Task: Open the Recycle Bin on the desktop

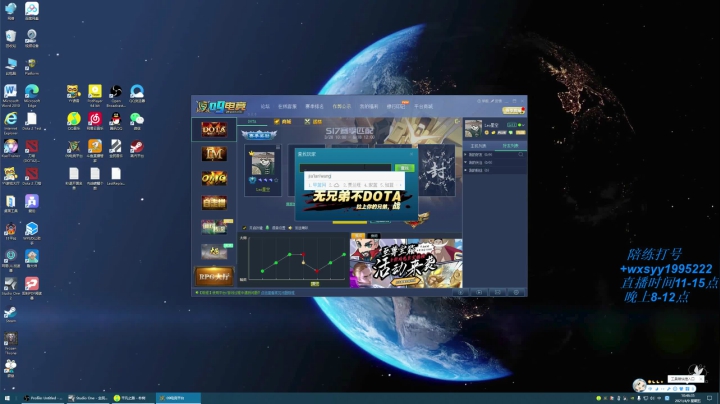Action: [x=10, y=39]
